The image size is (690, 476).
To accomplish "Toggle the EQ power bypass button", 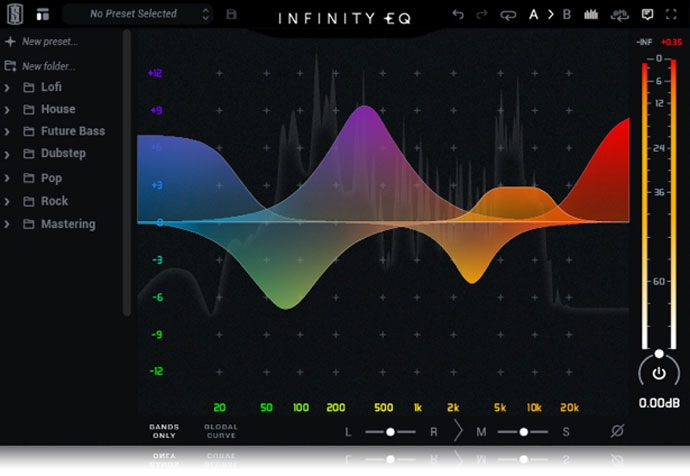I will (x=658, y=373).
